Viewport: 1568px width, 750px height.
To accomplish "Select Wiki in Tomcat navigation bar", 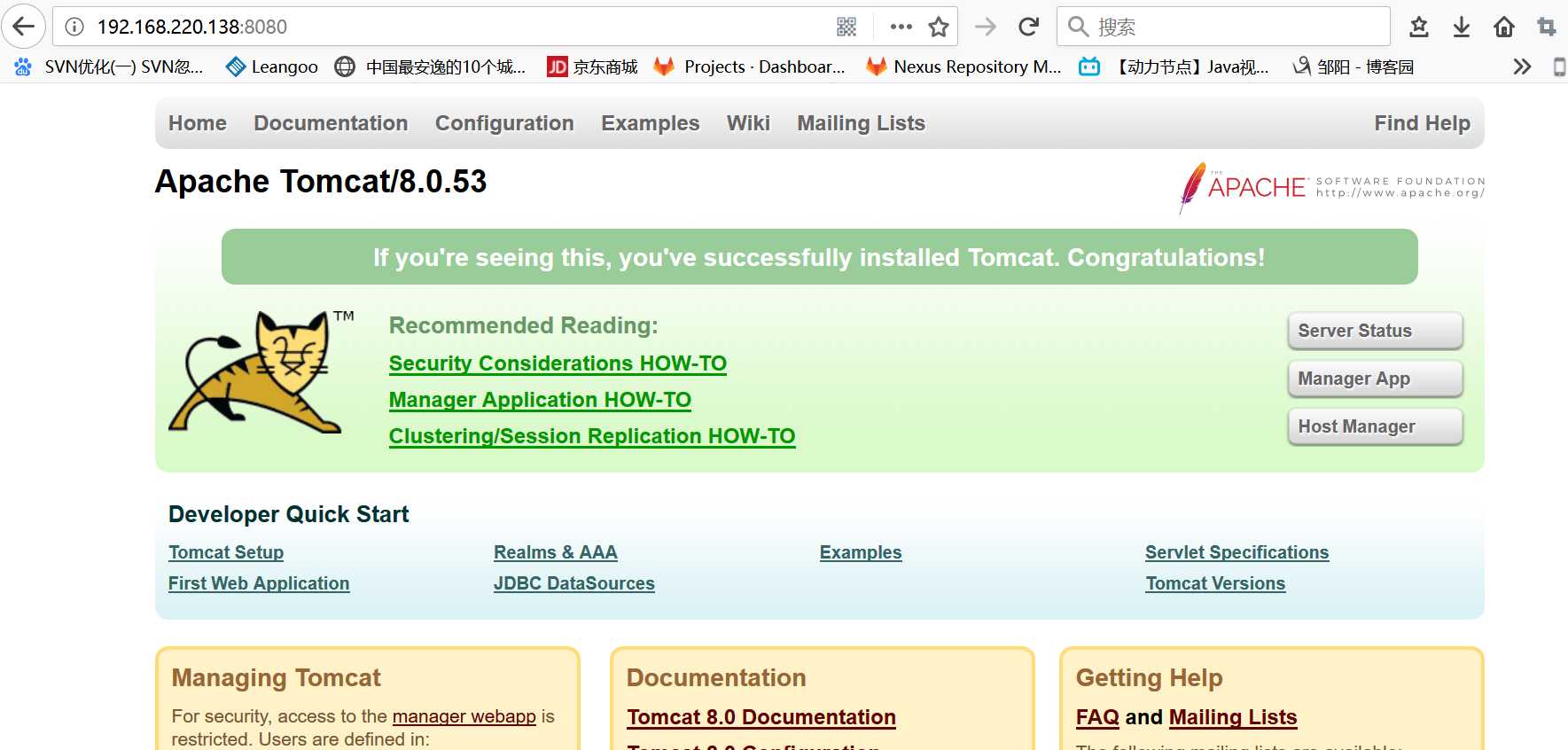I will coord(748,123).
